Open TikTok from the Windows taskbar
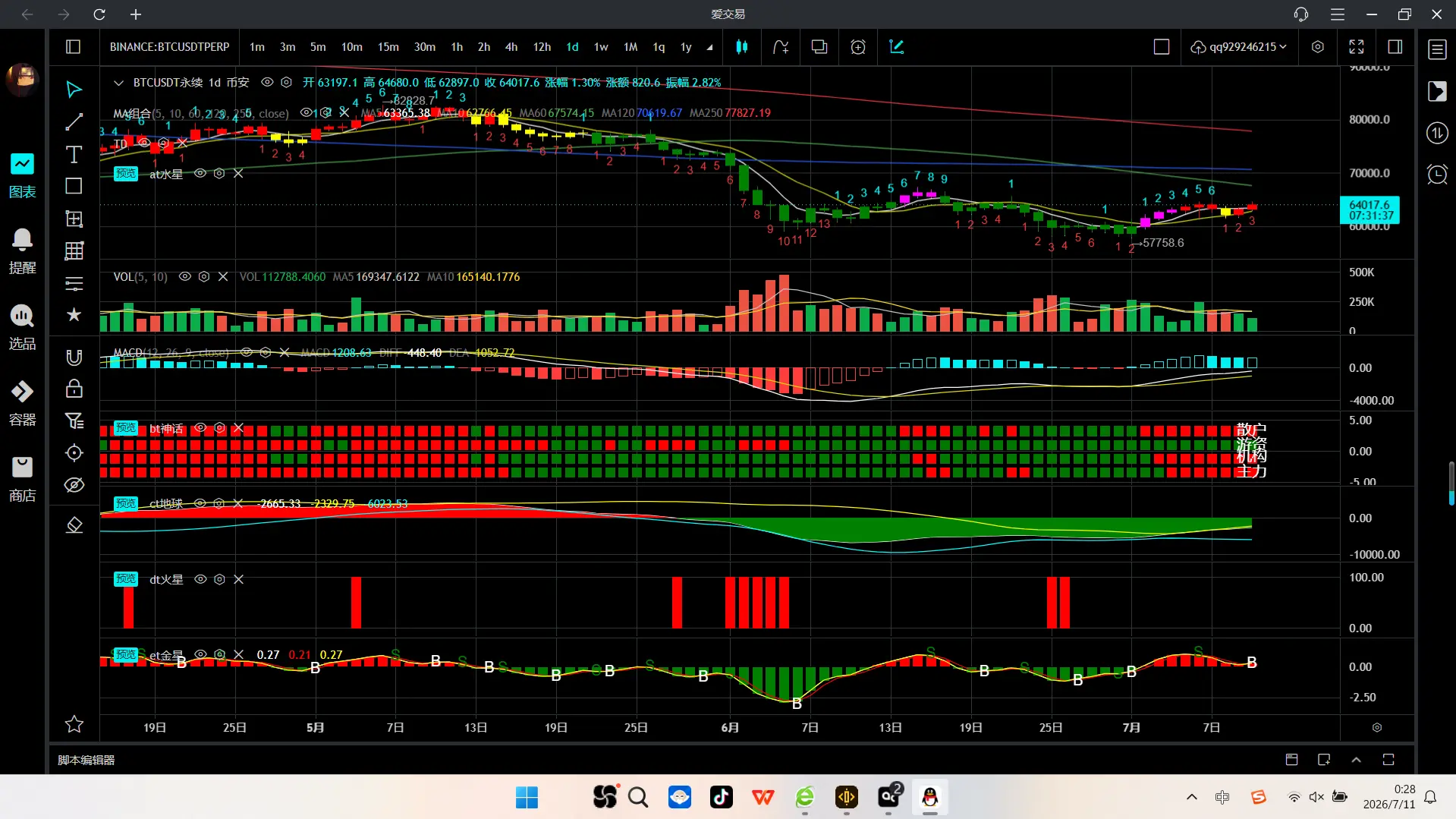This screenshot has width=1456, height=819. pos(721,797)
